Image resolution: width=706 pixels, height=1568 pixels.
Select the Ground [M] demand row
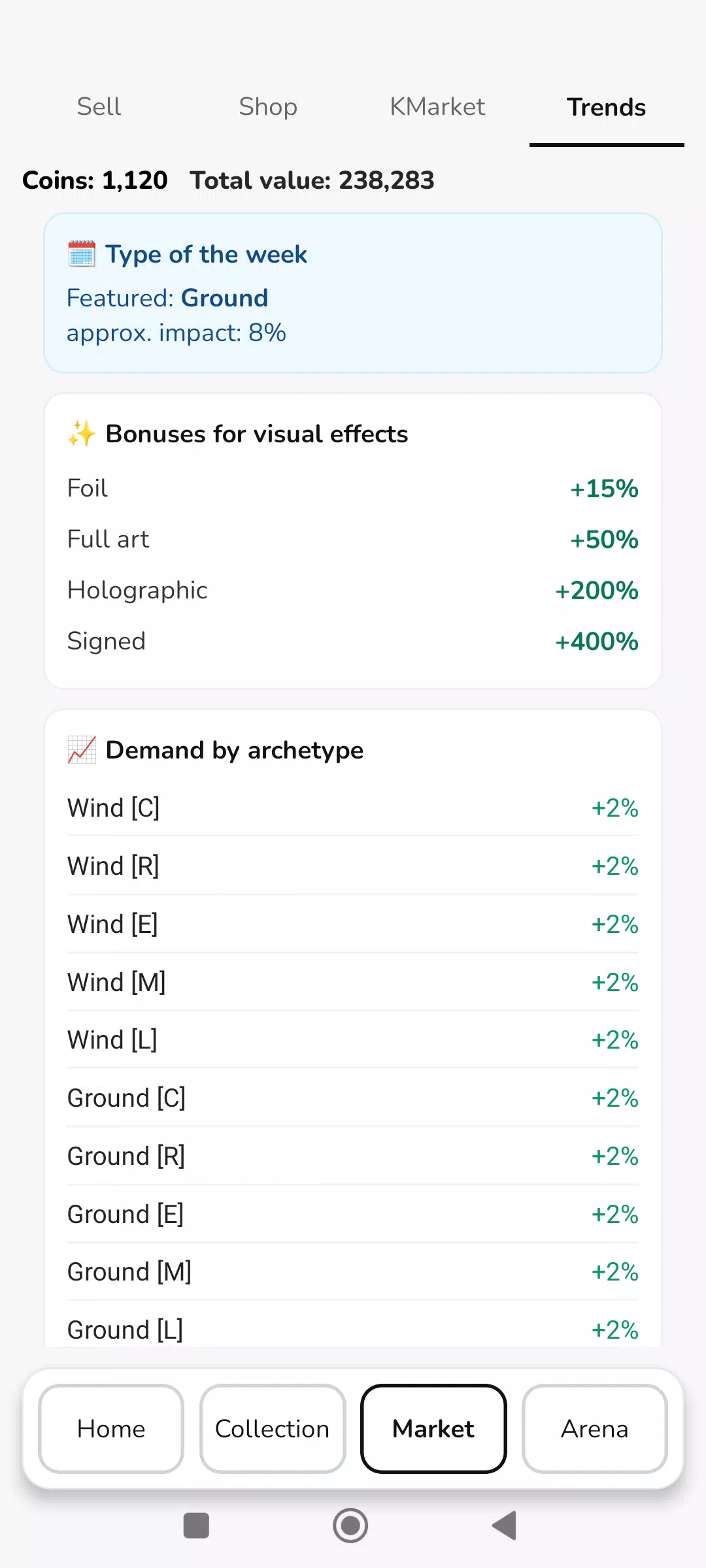(353, 1272)
